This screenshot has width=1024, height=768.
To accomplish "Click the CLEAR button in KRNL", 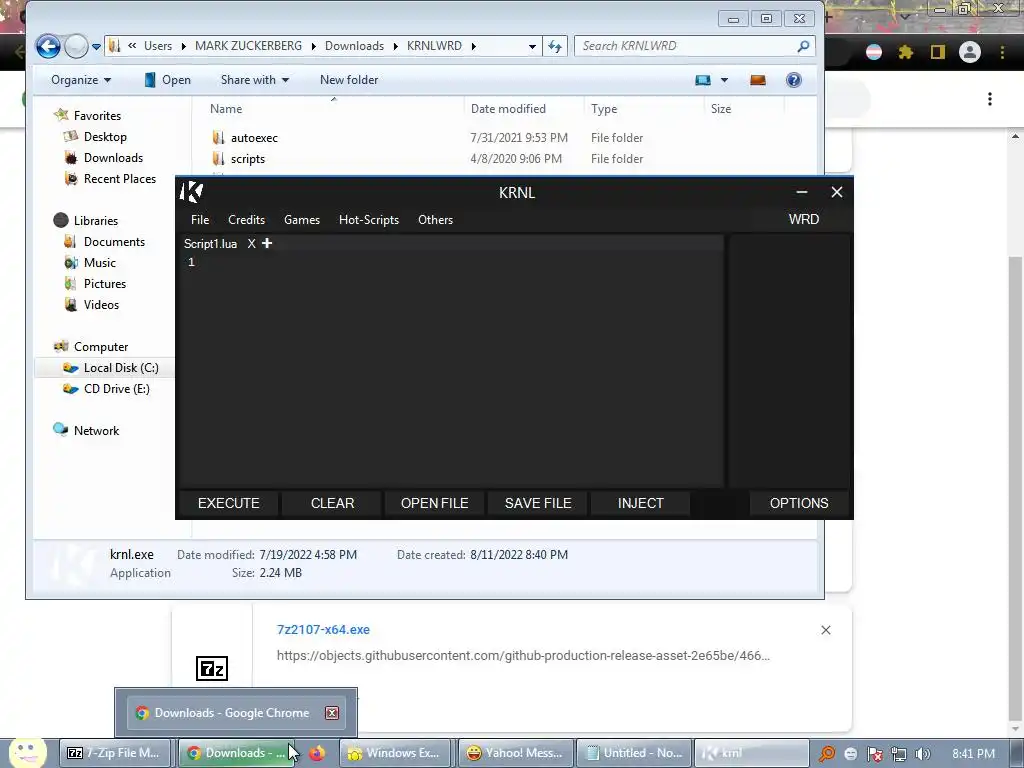I will (x=332, y=503).
